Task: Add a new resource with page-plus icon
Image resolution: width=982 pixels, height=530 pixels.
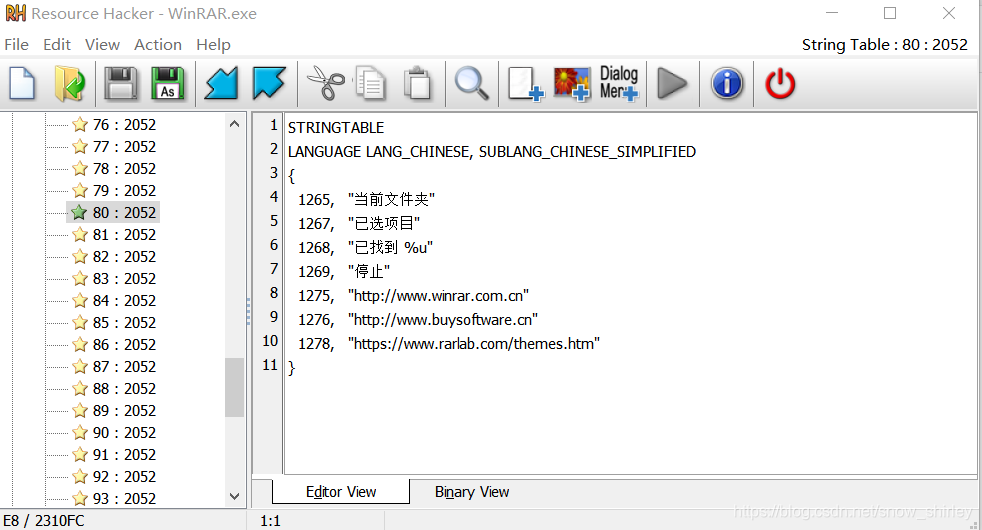Action: tap(525, 84)
